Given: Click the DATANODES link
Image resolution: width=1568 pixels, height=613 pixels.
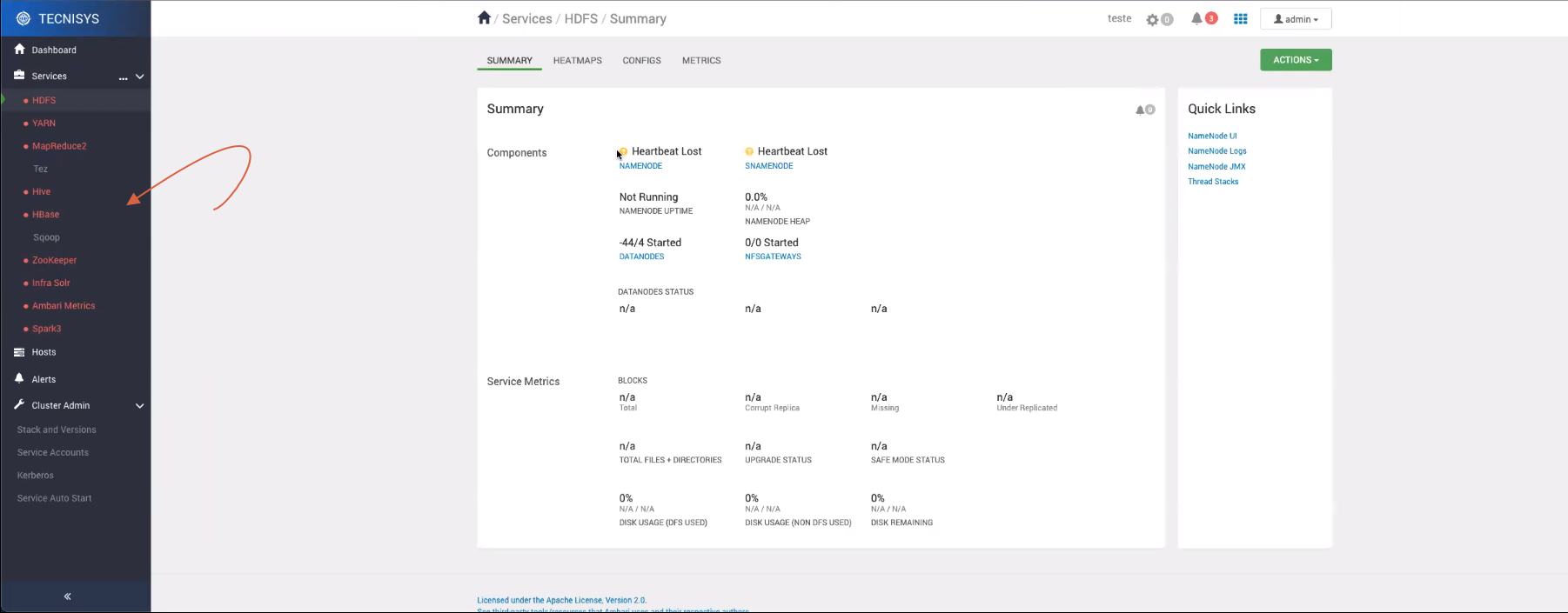Looking at the screenshot, I should 641,257.
